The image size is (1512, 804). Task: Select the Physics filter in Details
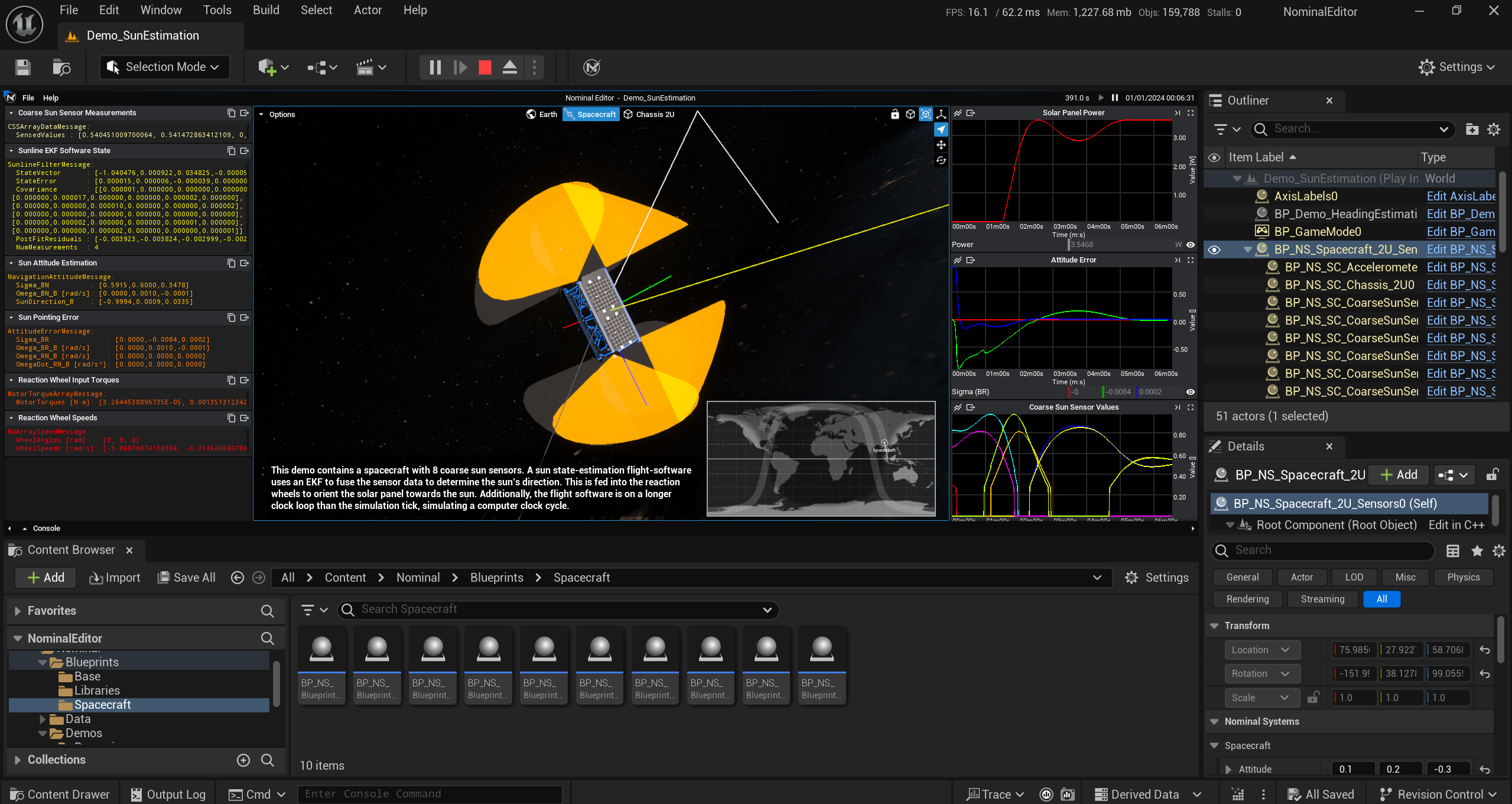pos(1463,578)
